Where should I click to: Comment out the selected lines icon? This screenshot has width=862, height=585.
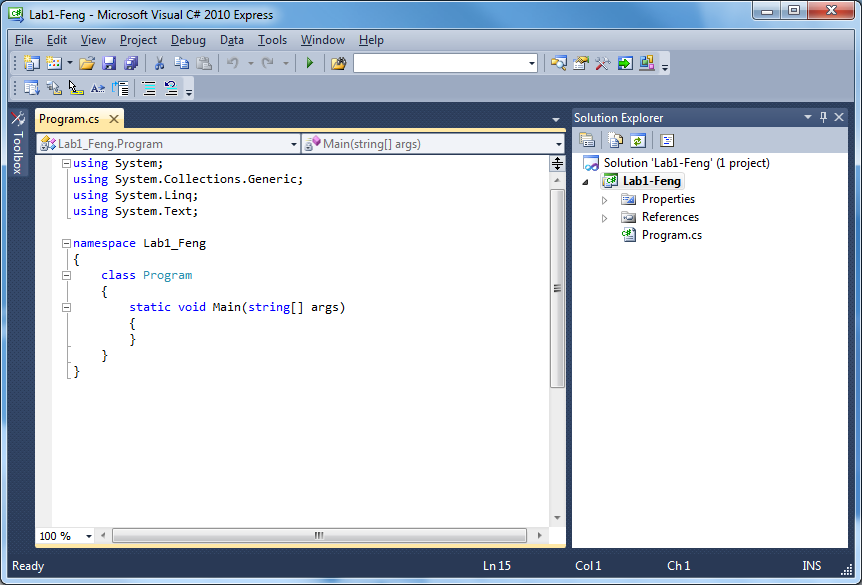pos(149,88)
